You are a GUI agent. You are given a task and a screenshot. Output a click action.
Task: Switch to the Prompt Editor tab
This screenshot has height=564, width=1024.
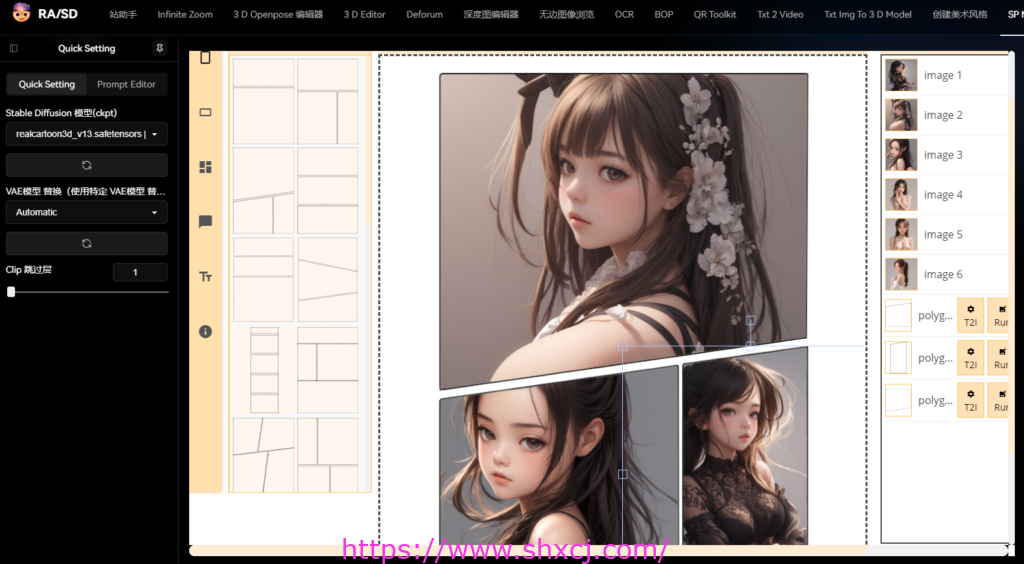coord(126,84)
